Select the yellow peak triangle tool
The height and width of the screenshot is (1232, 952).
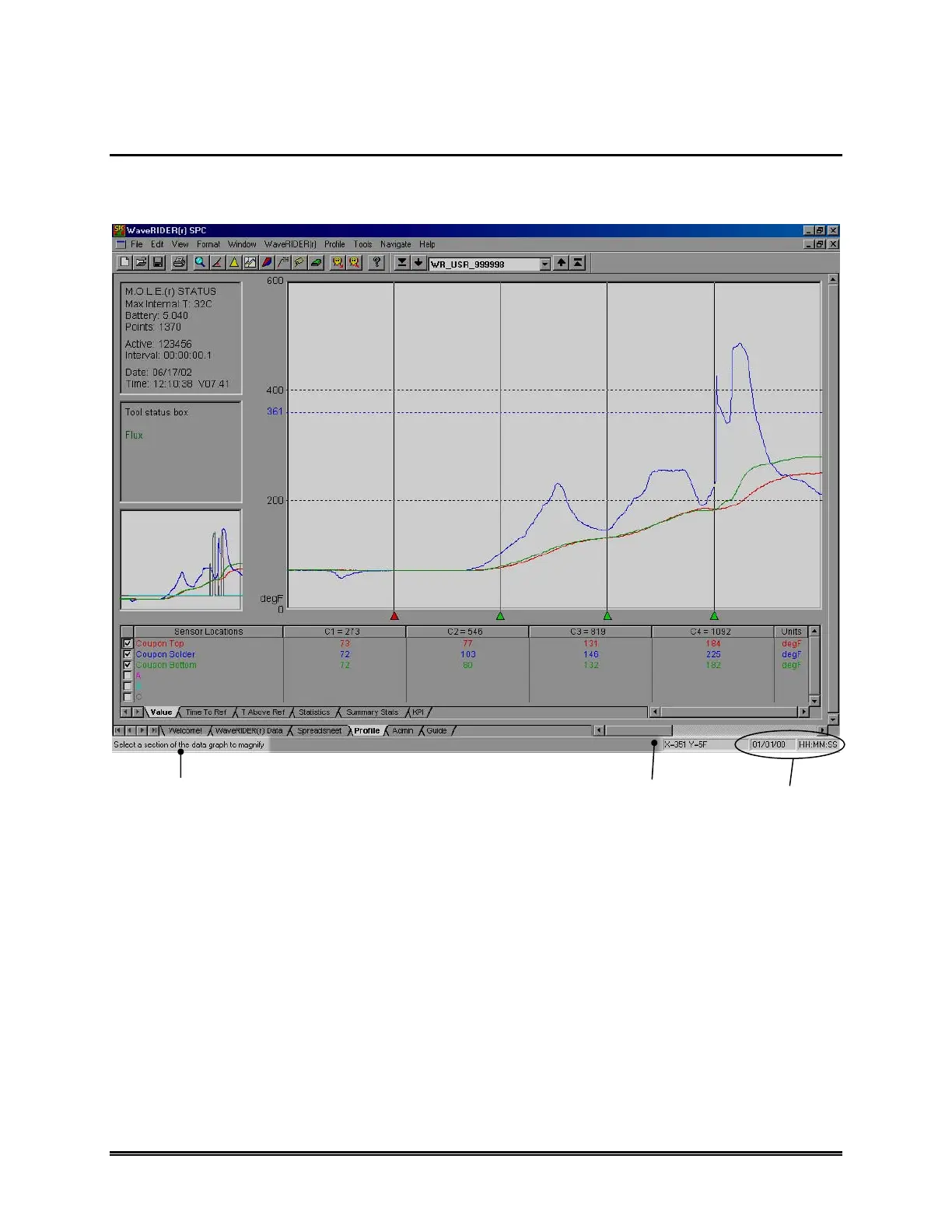click(233, 263)
